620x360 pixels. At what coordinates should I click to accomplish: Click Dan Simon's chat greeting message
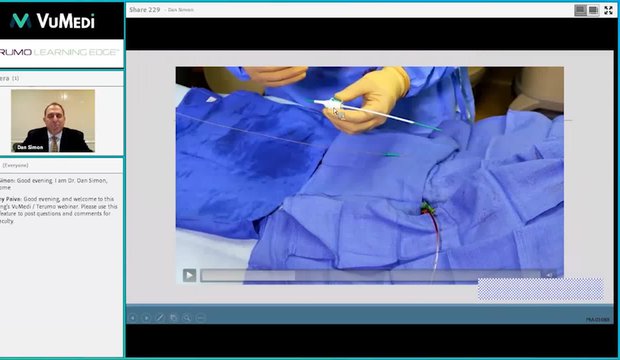coord(54,184)
